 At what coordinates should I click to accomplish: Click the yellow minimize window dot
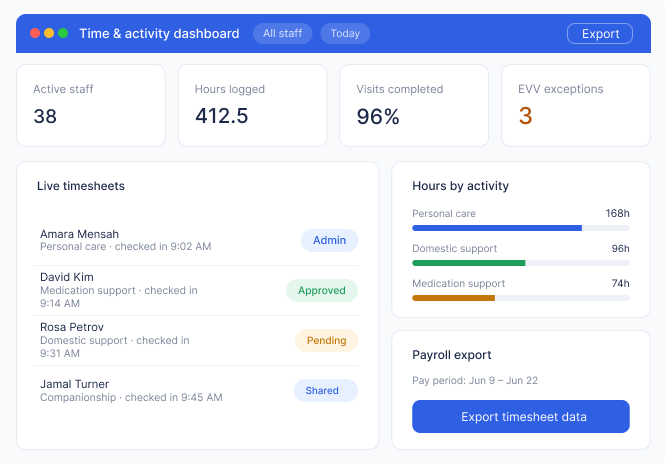coord(49,33)
